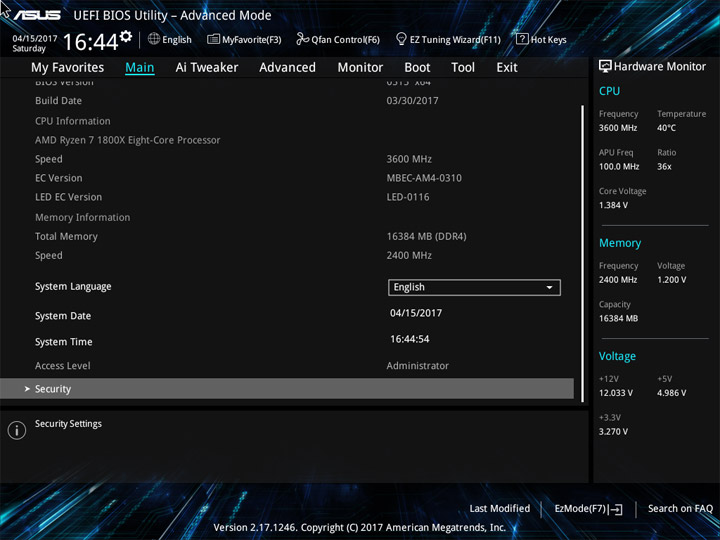Click the ASUS logo
Screen dimensions: 720x540
click(x=37, y=15)
